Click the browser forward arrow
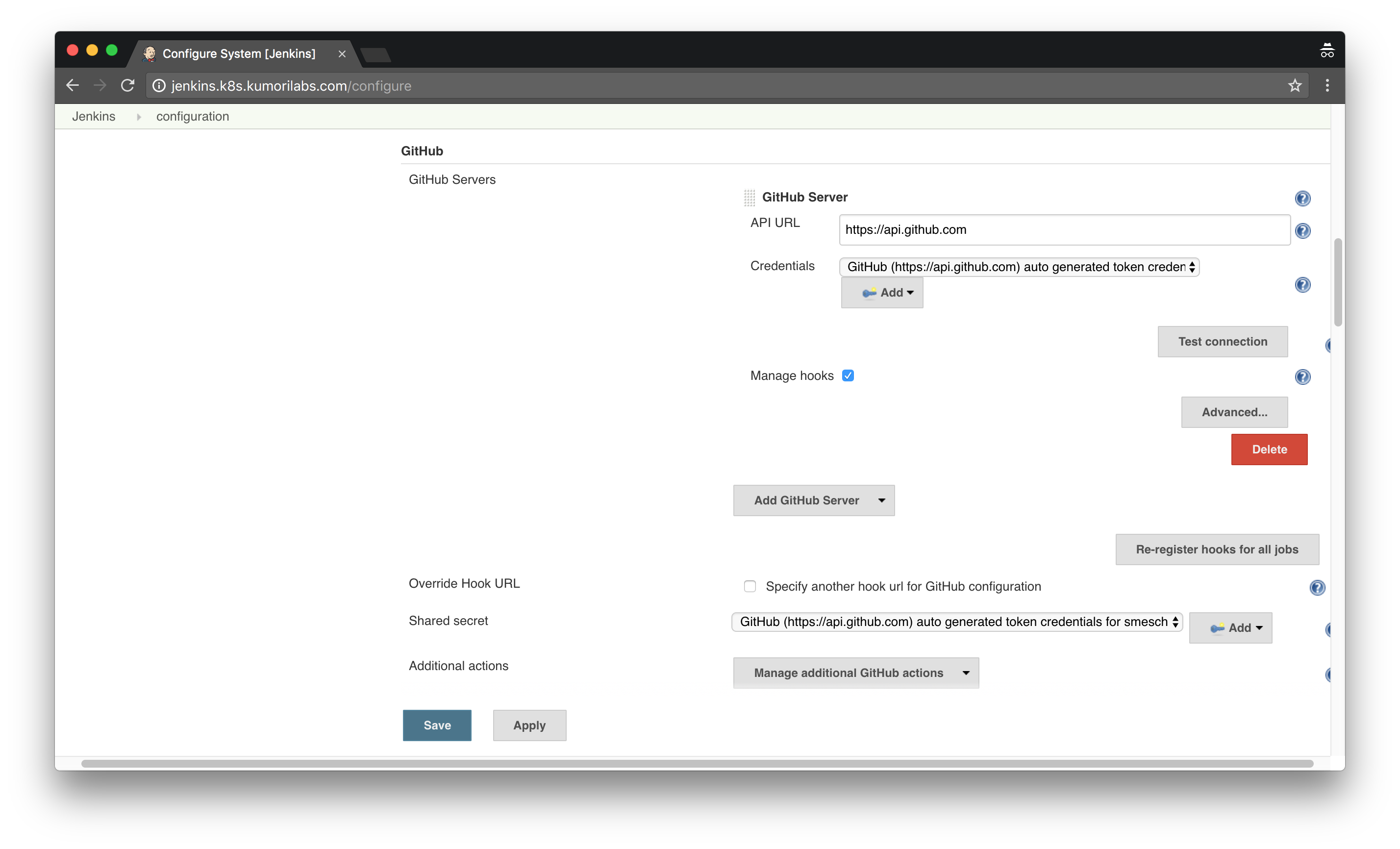The height and width of the screenshot is (849, 1400). [x=100, y=86]
